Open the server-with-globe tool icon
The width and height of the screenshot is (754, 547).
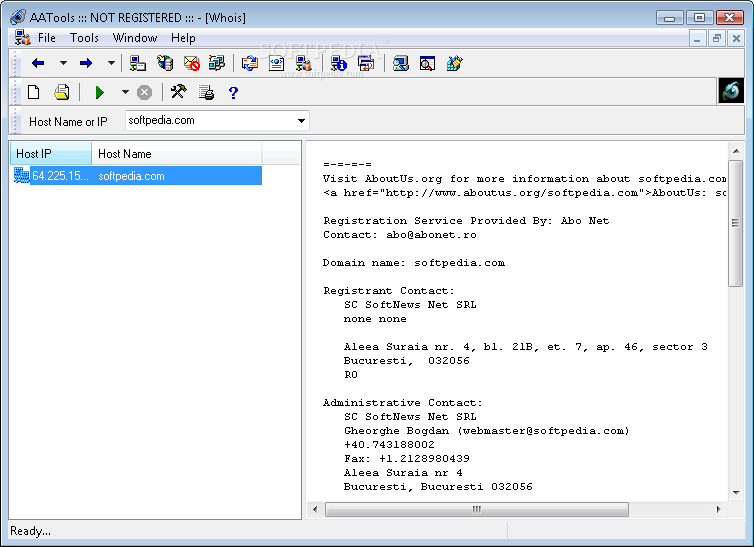[165, 63]
